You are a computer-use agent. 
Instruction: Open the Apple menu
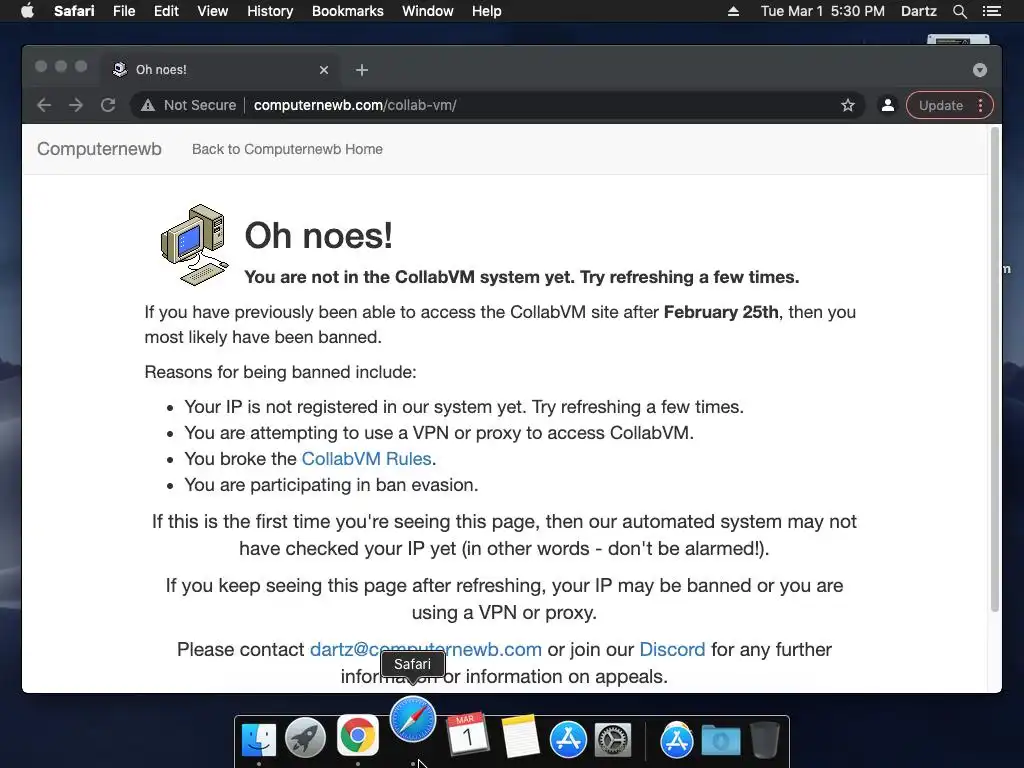27,11
